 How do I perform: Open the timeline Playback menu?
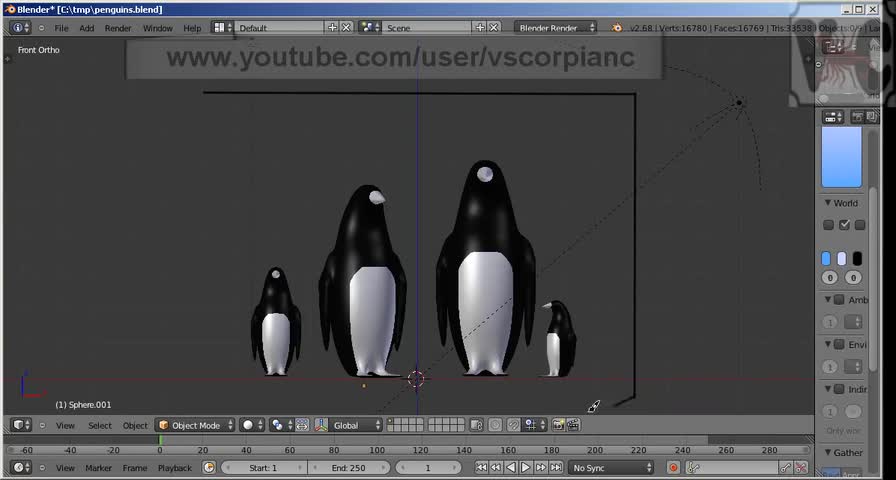coord(175,468)
